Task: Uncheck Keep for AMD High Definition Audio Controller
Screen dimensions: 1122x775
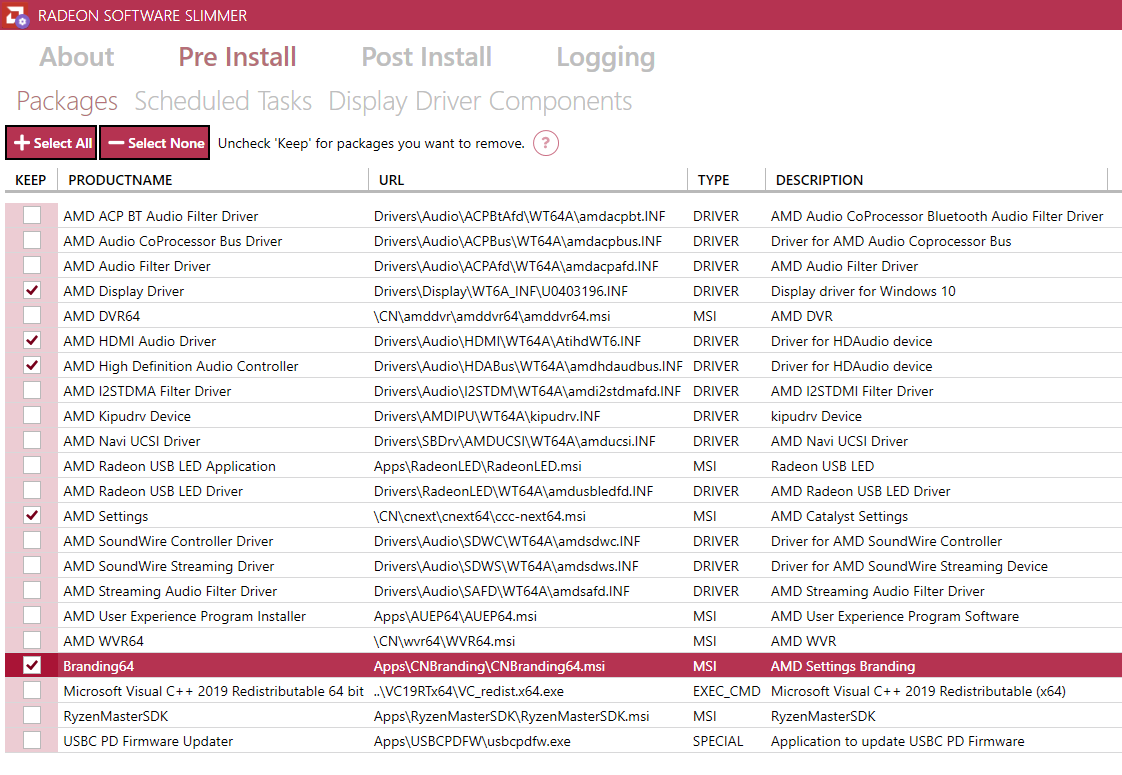Action: pyautogui.click(x=31, y=366)
